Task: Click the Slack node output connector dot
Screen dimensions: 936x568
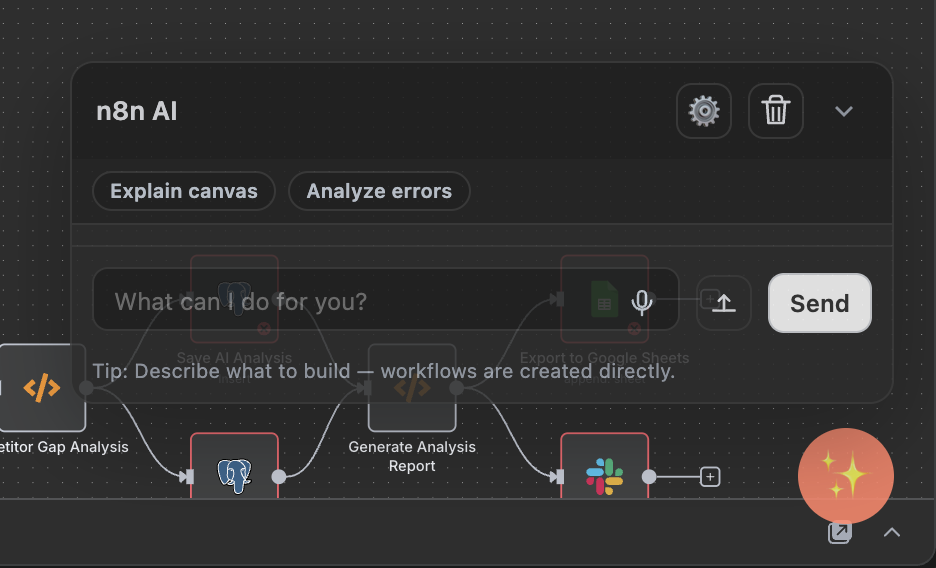Action: 649,477
